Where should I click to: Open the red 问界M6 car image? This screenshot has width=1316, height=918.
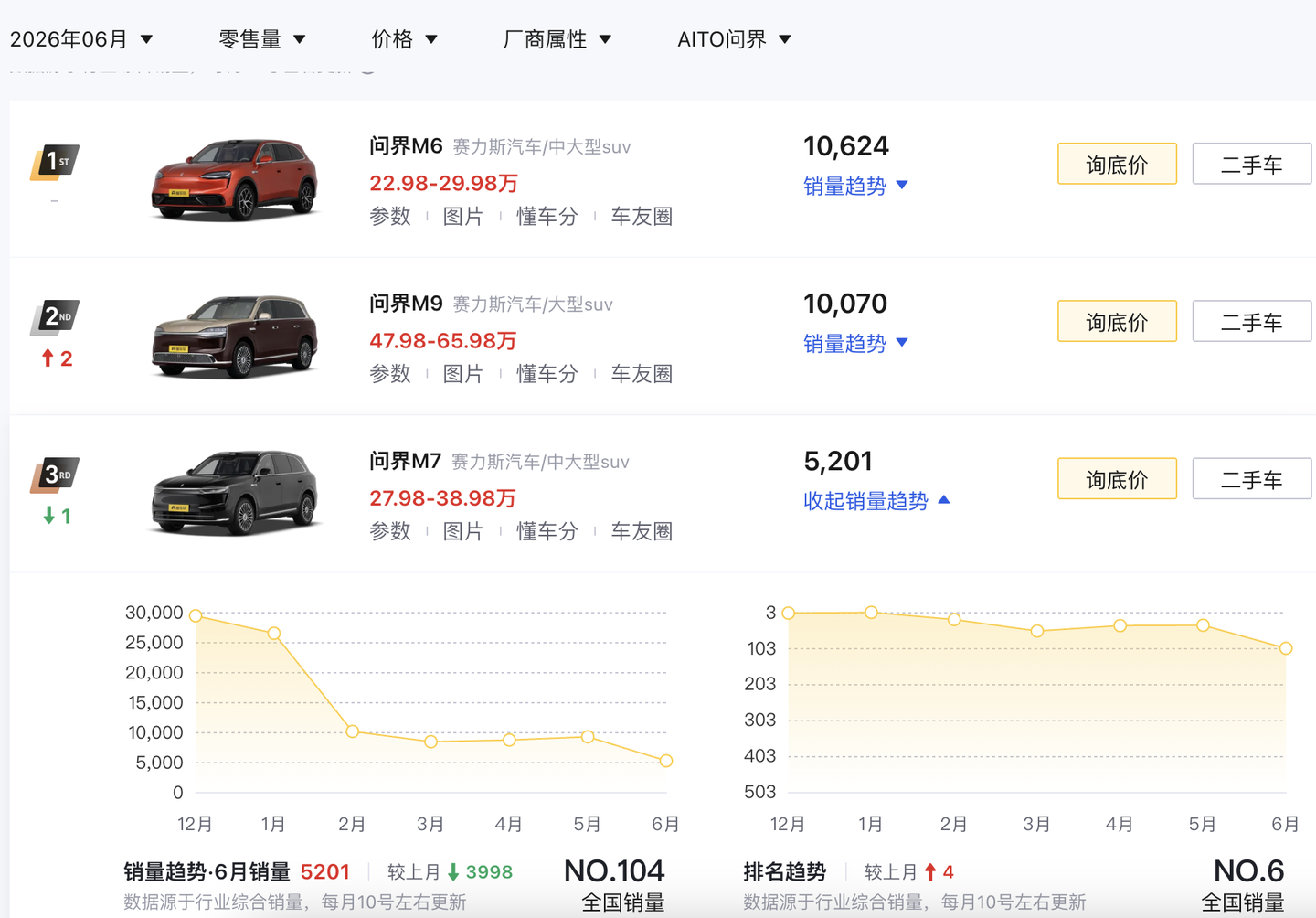[x=236, y=179]
